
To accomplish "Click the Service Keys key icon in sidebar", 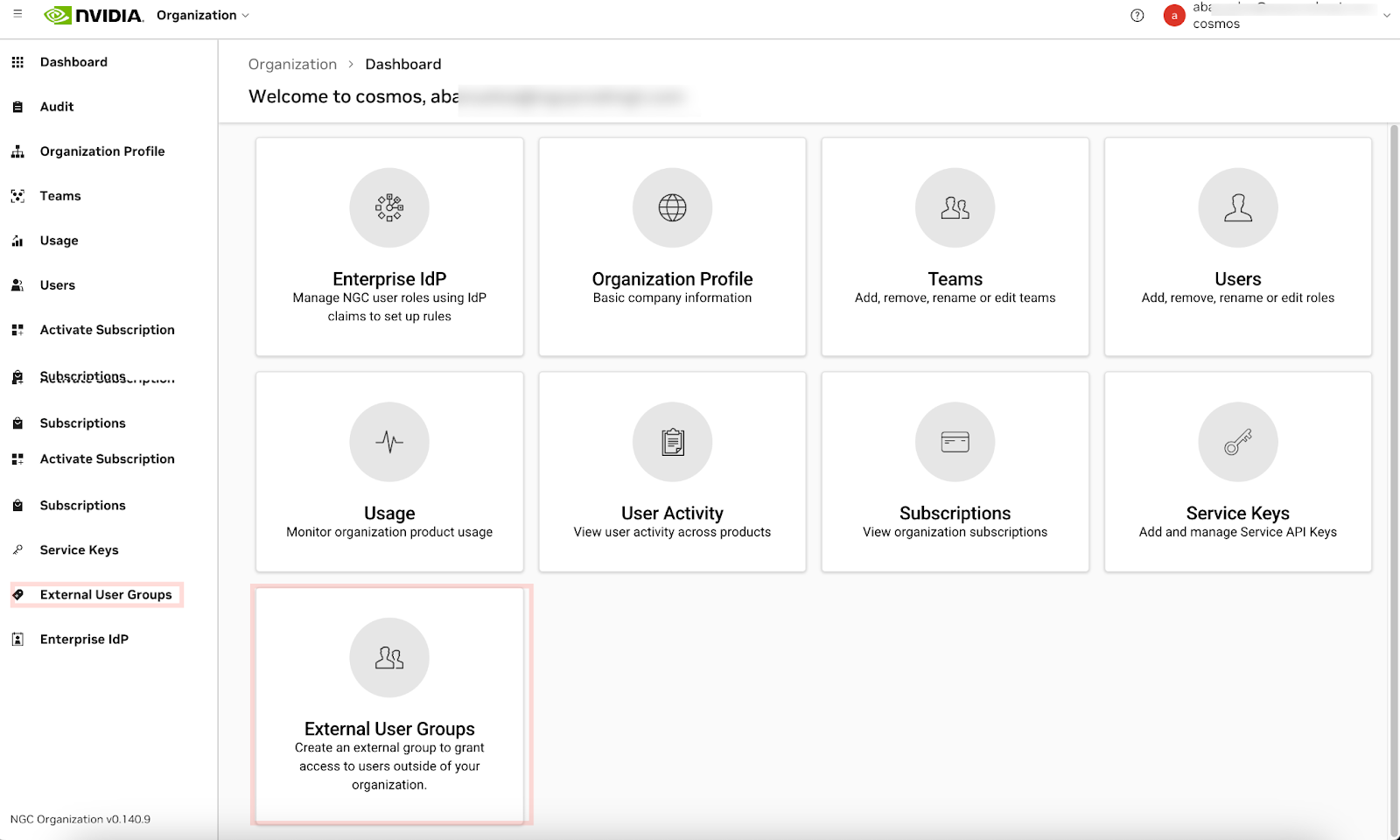I will coord(17,550).
